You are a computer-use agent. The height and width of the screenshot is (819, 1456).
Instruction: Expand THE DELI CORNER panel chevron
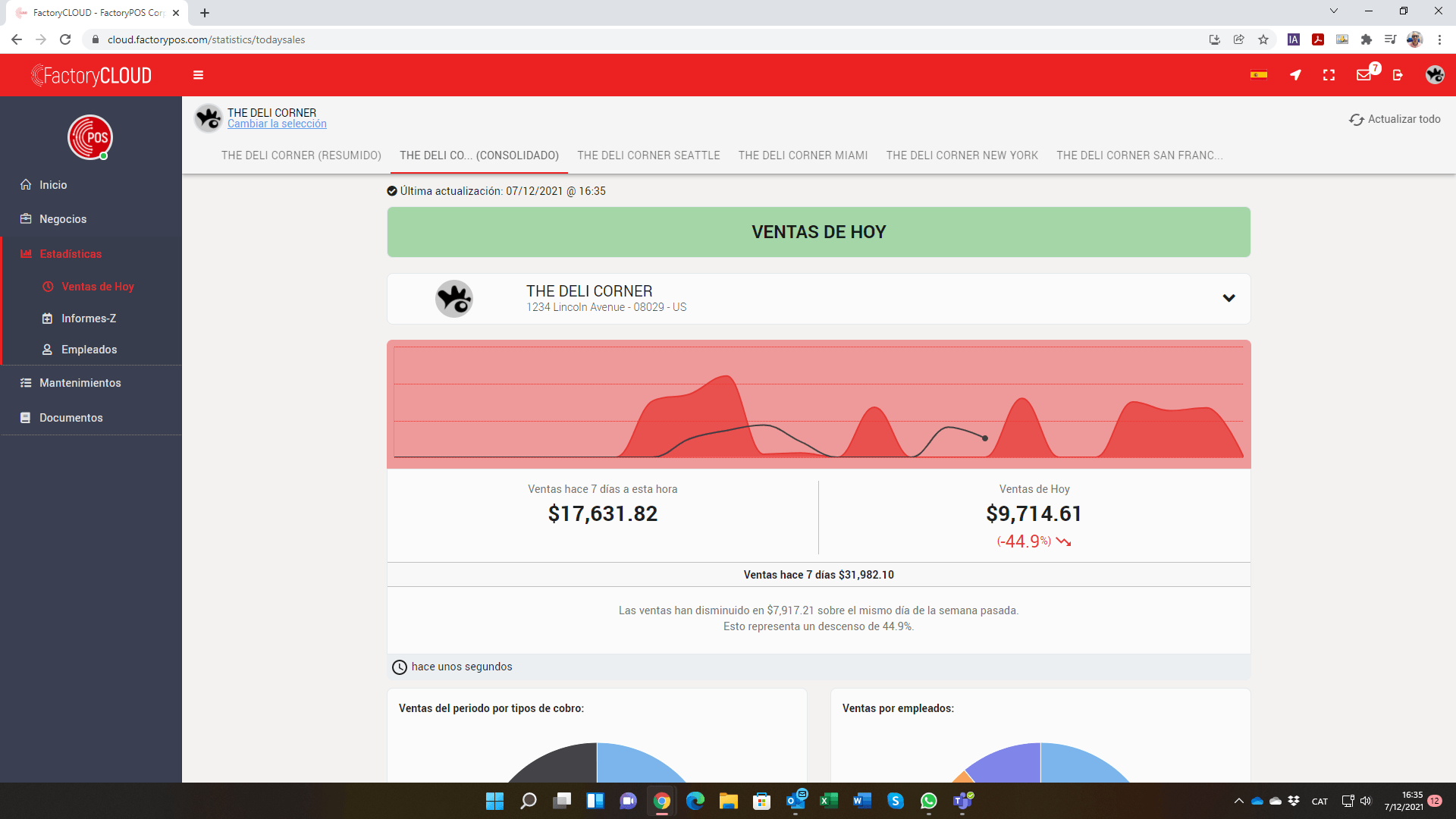pos(1228,298)
